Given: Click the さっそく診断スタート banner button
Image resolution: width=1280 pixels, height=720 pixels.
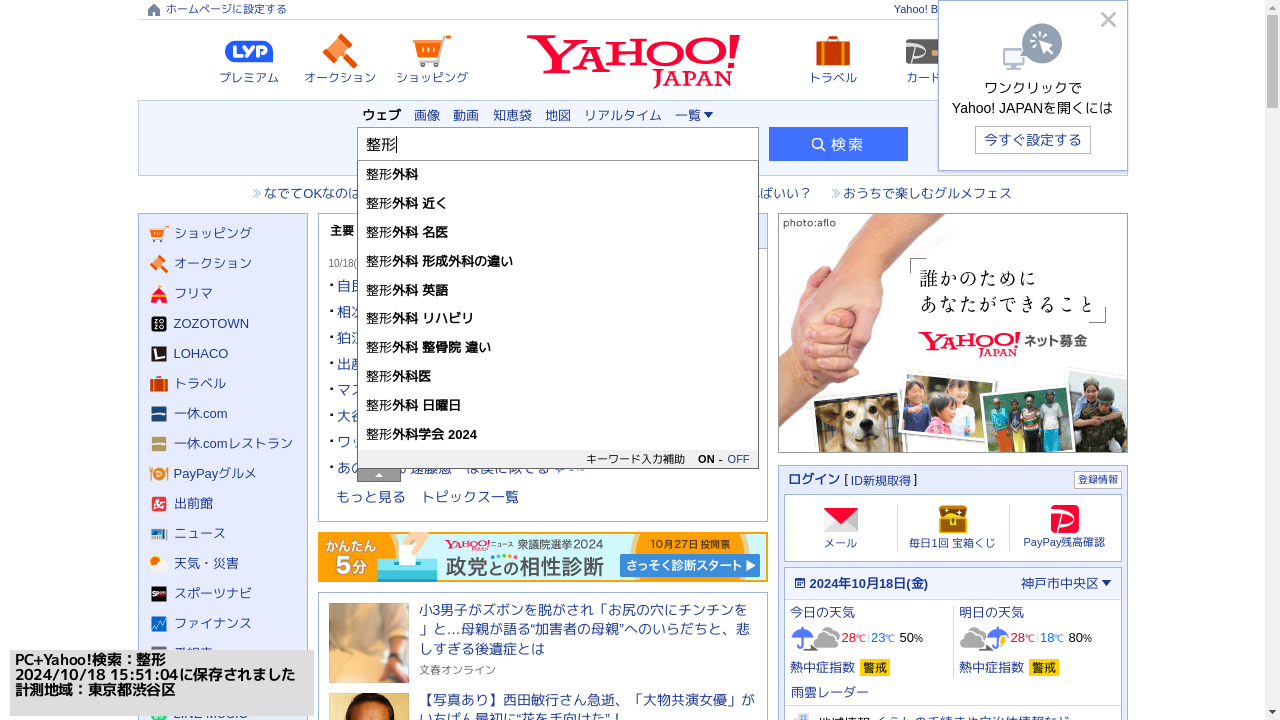Looking at the screenshot, I should tap(690, 566).
